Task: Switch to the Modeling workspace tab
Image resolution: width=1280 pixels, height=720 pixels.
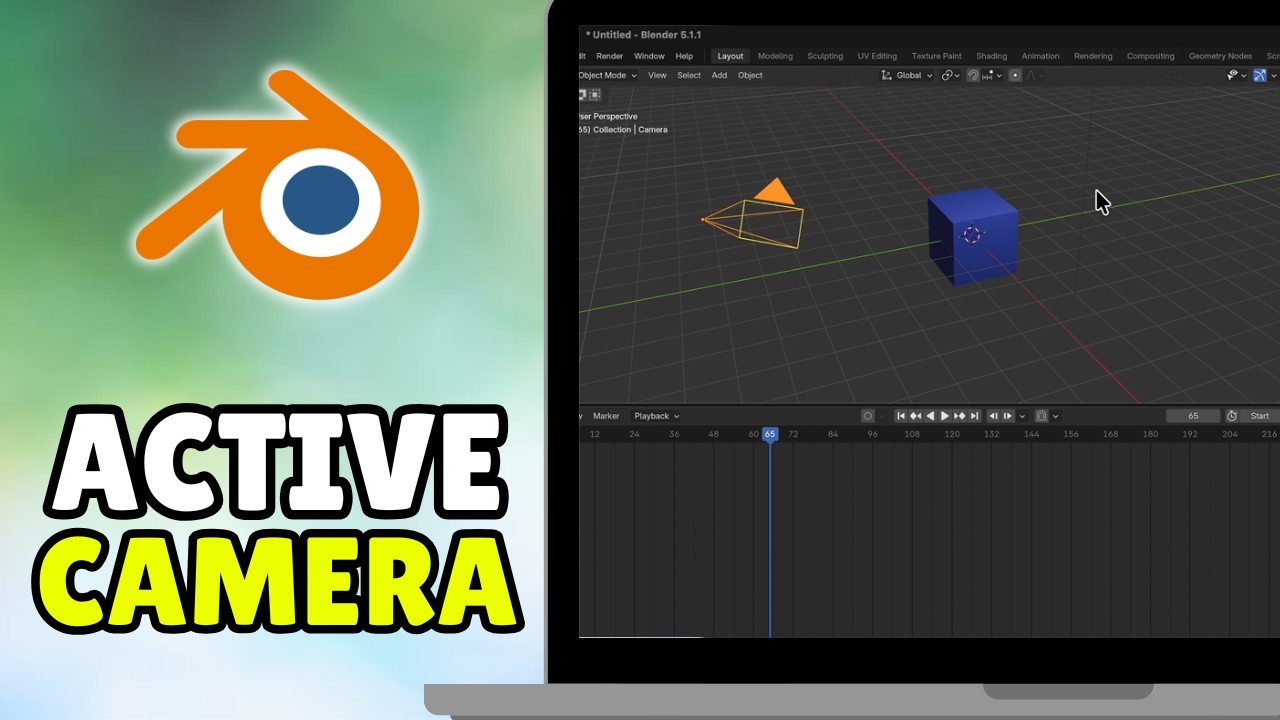Action: [x=775, y=56]
